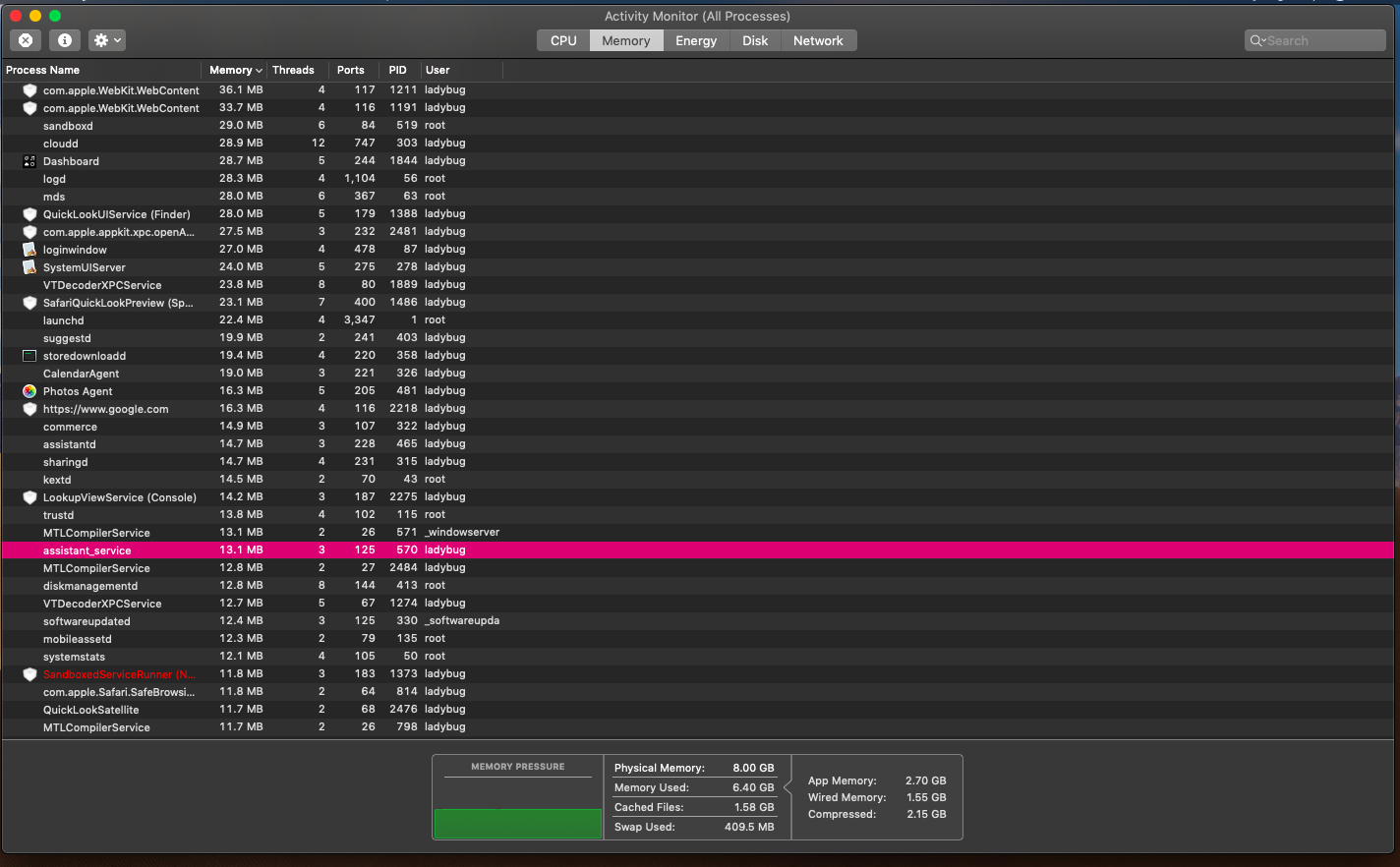Image resolution: width=1400 pixels, height=867 pixels.
Task: Click the Dashboard process icon
Action: pyautogui.click(x=29, y=161)
